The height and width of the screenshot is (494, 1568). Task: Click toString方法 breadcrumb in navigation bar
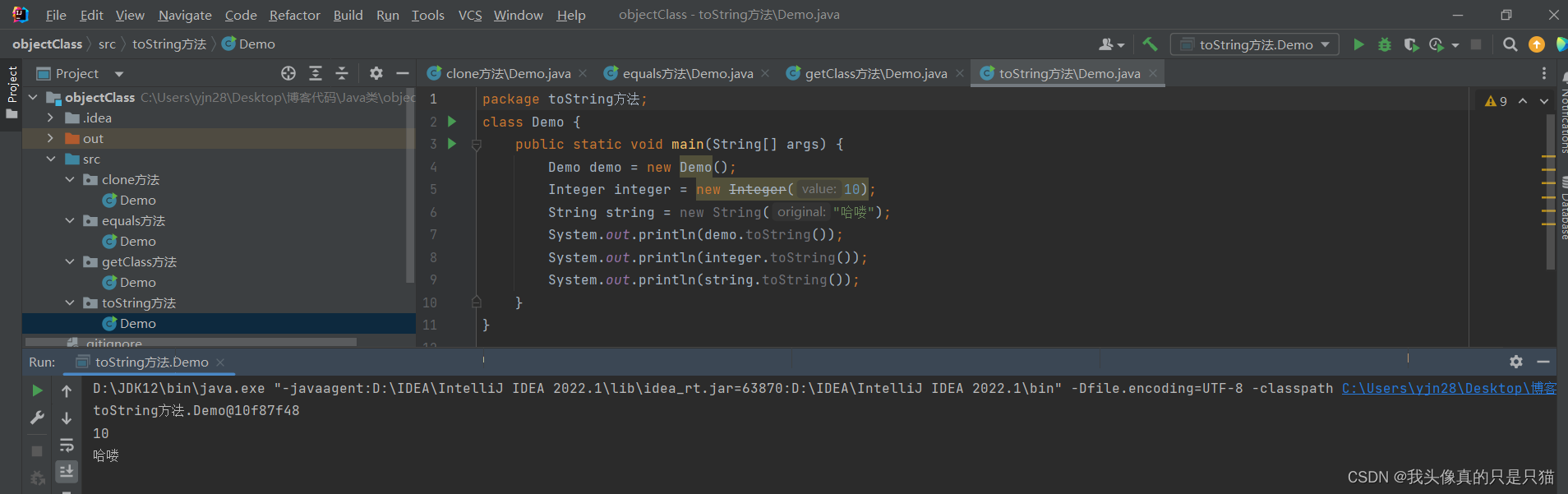tap(169, 44)
